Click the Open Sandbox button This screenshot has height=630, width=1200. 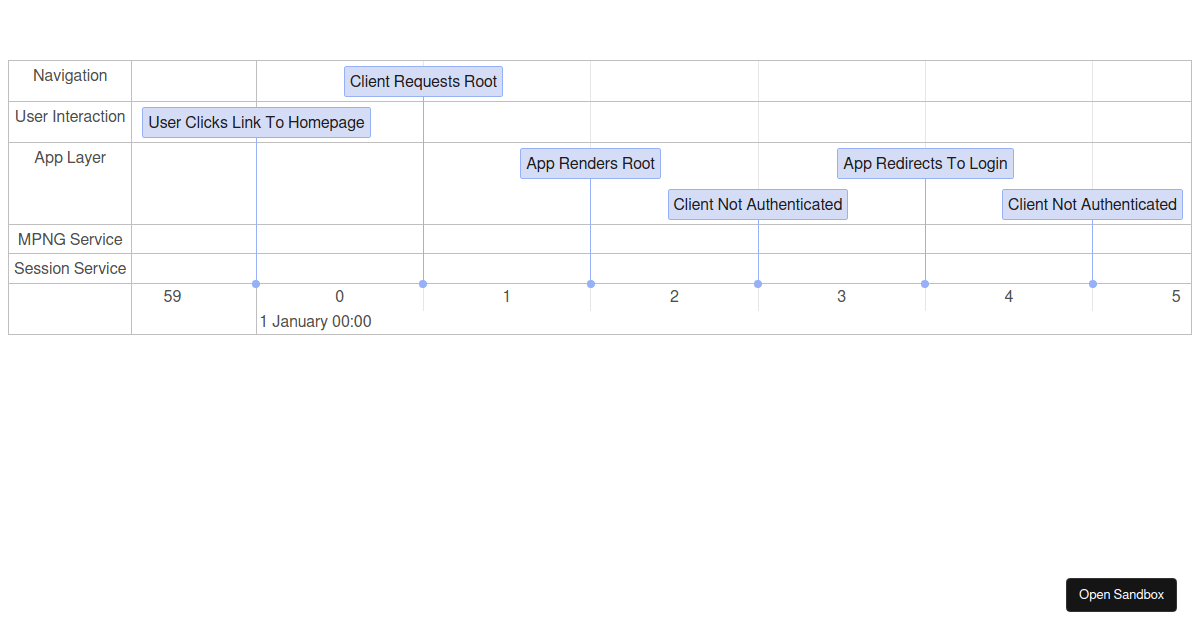(x=1121, y=594)
